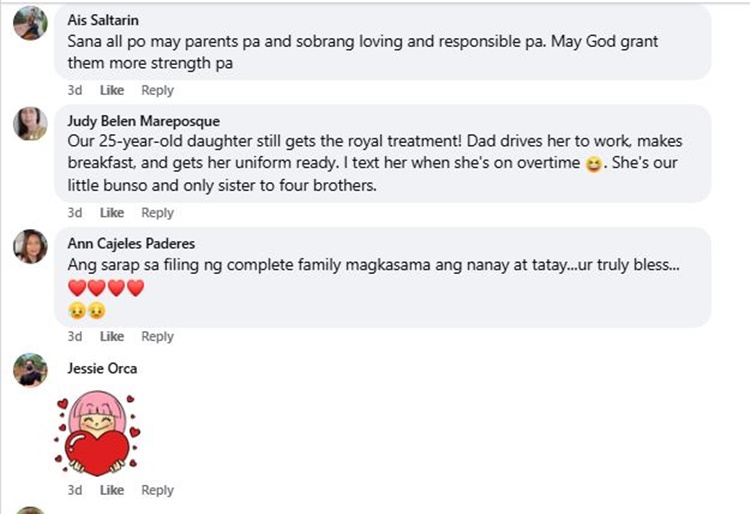The image size is (750, 514).
Task: Like Ais Saltarin's comment
Action: pyautogui.click(x=112, y=90)
